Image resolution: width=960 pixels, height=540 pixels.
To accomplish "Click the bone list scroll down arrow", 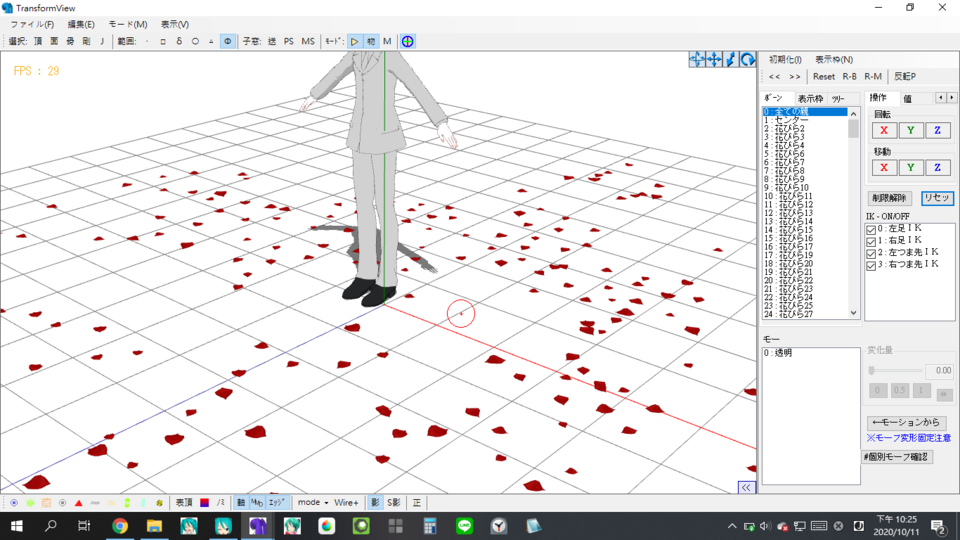I will coord(853,313).
